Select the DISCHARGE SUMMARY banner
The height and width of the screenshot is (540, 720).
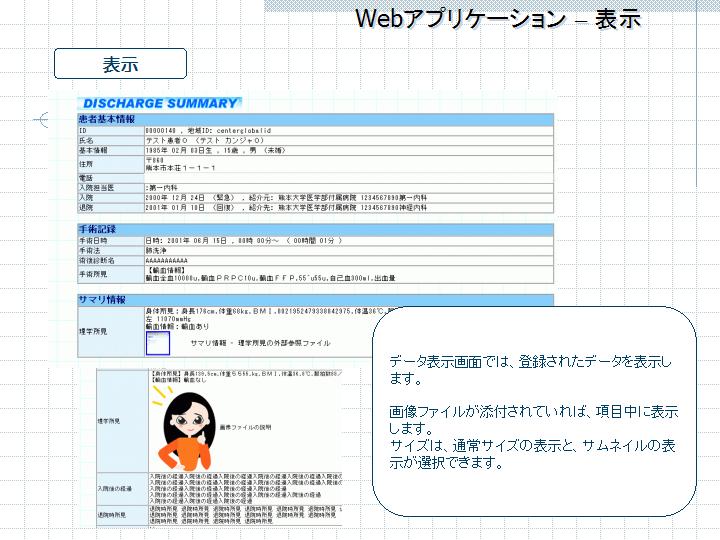(160, 103)
